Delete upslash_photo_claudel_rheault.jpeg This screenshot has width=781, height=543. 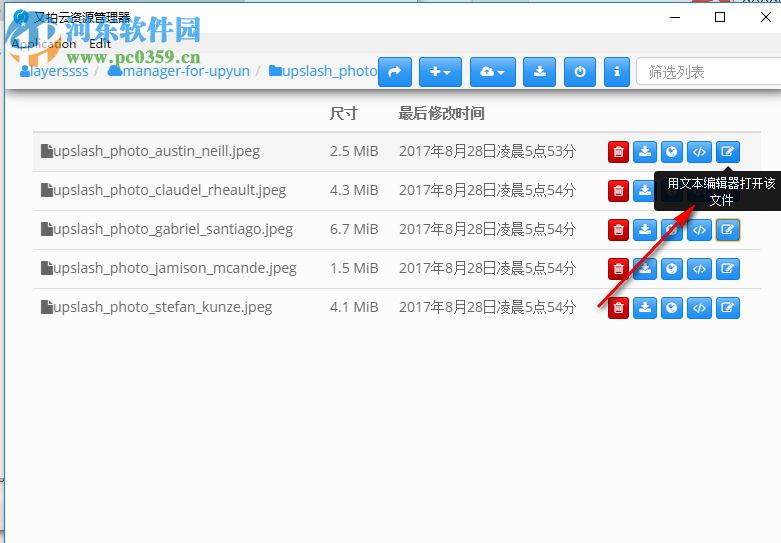pyautogui.click(x=618, y=191)
